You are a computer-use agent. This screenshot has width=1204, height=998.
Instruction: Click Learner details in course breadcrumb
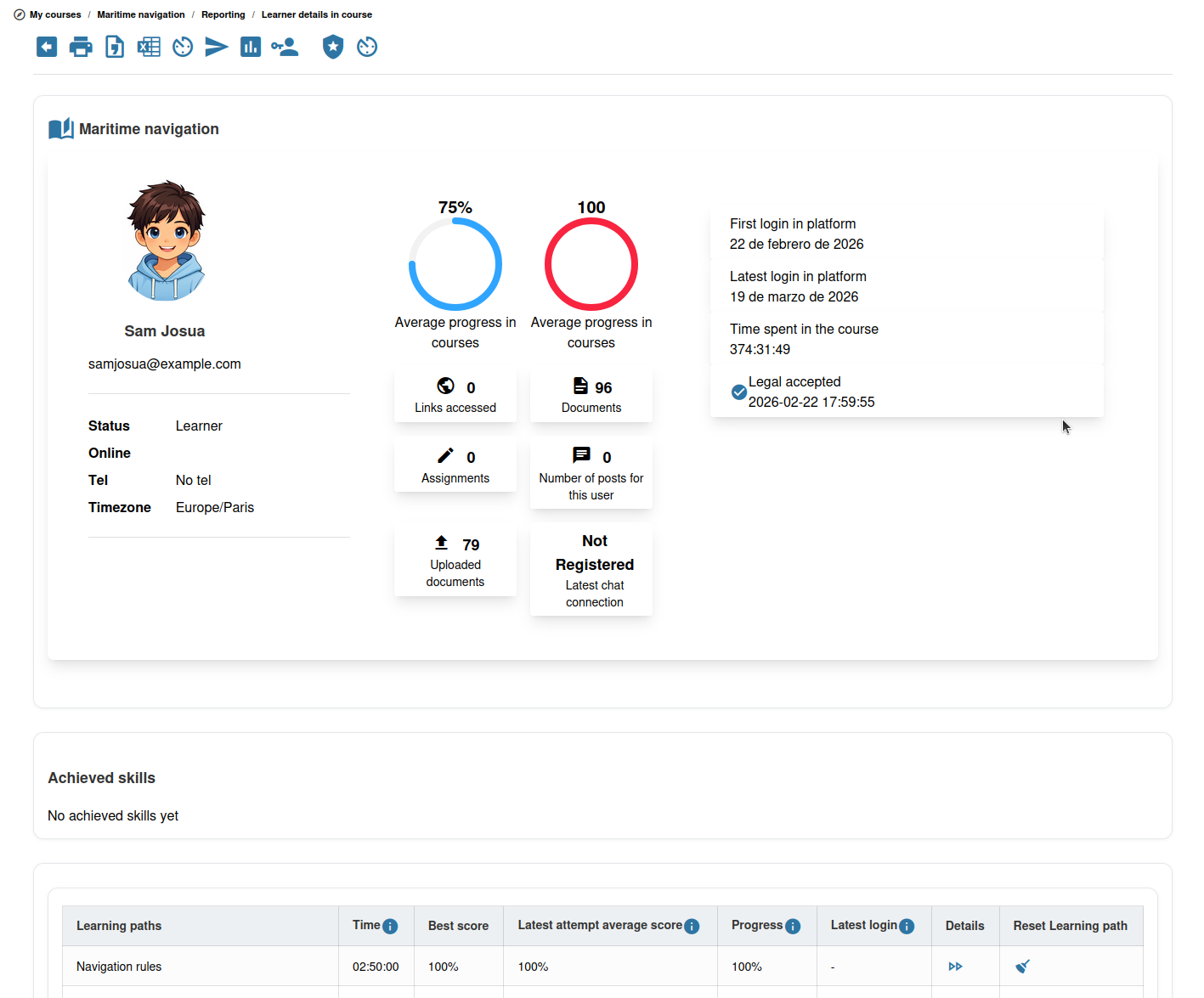317,14
